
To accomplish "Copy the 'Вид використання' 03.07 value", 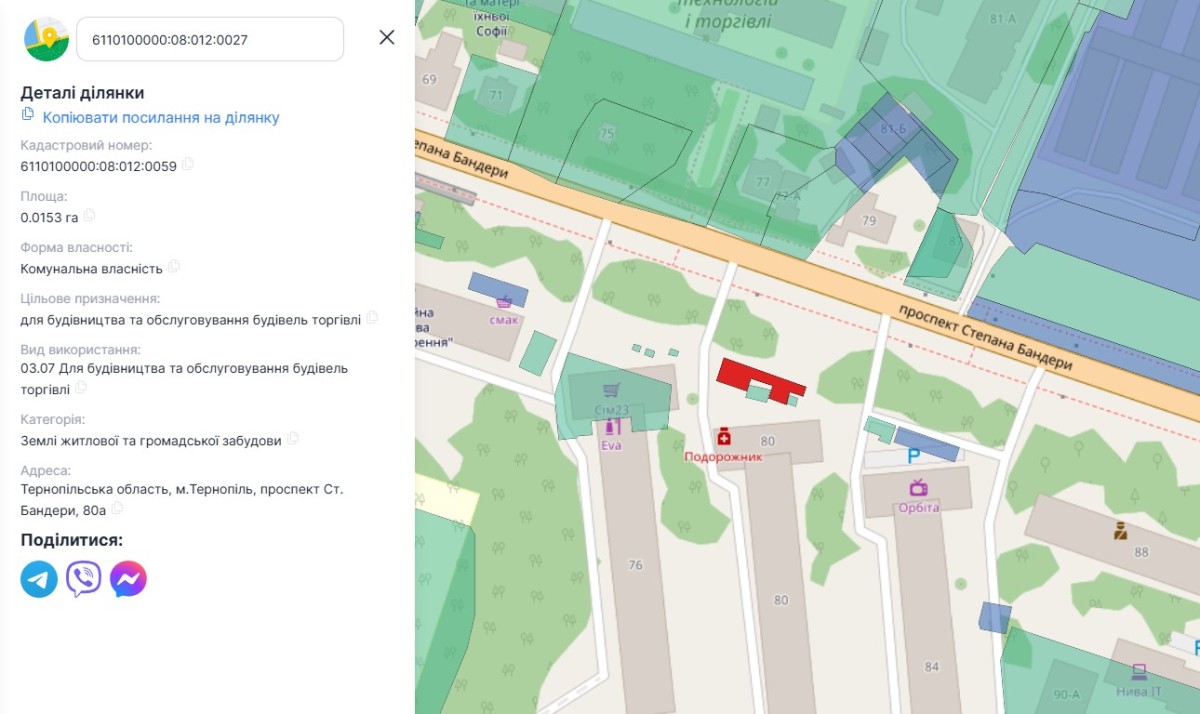I will [82, 388].
